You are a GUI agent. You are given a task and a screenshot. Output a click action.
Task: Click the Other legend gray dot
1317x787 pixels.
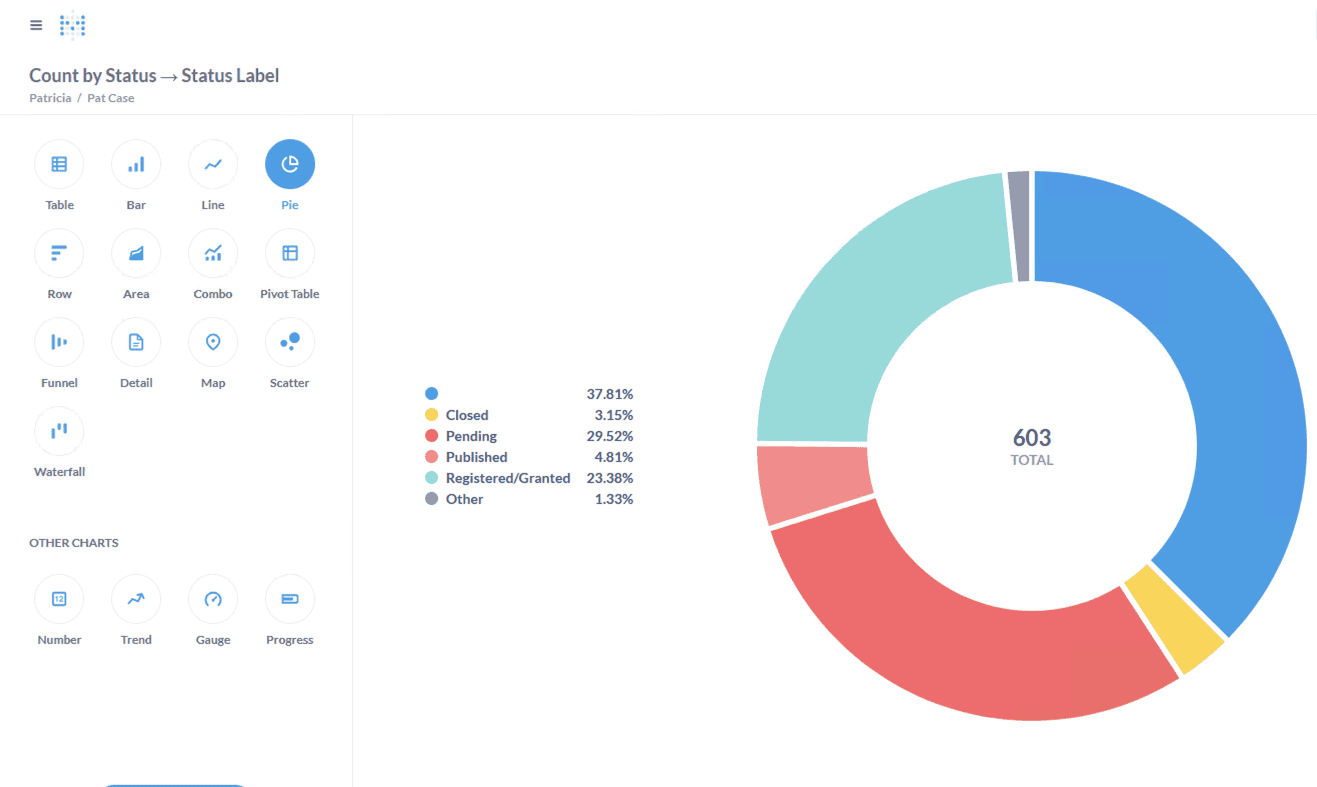coord(431,499)
